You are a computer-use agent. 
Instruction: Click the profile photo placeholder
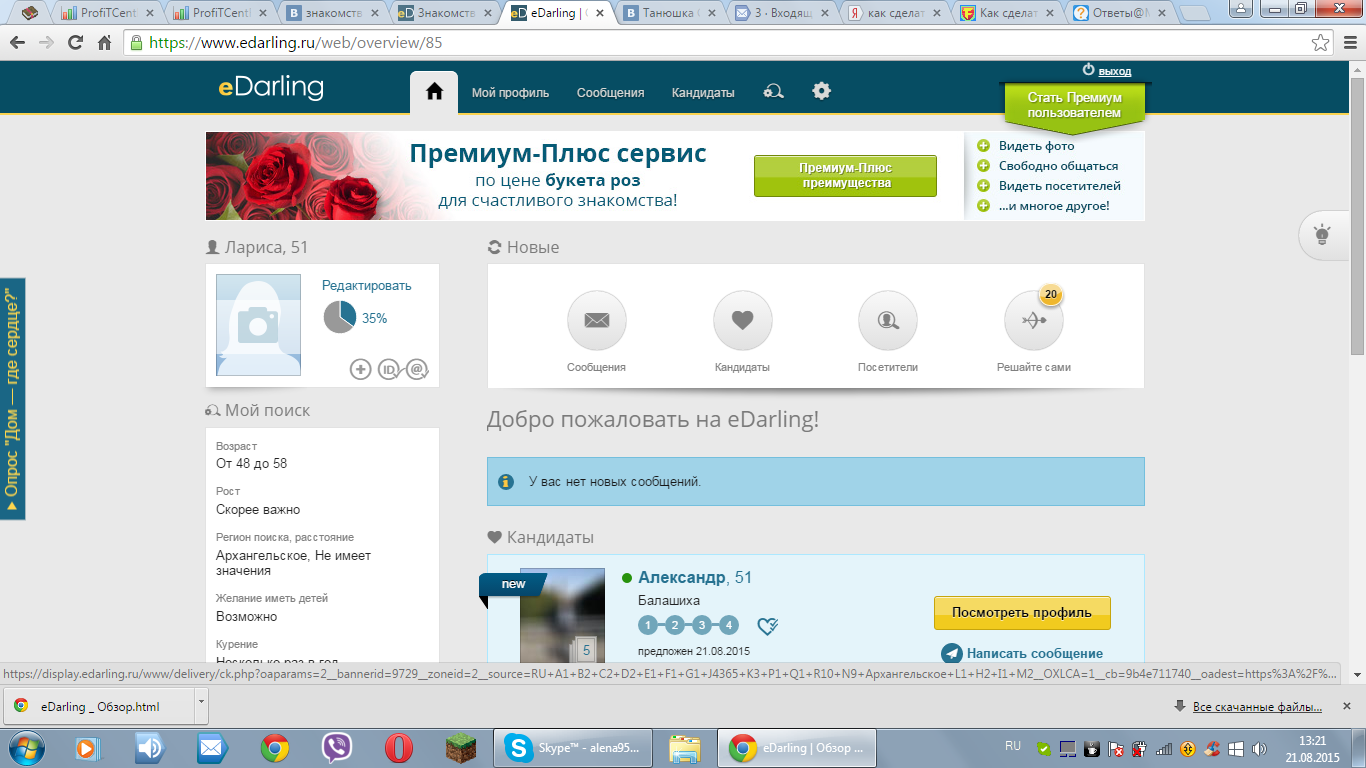pos(258,325)
